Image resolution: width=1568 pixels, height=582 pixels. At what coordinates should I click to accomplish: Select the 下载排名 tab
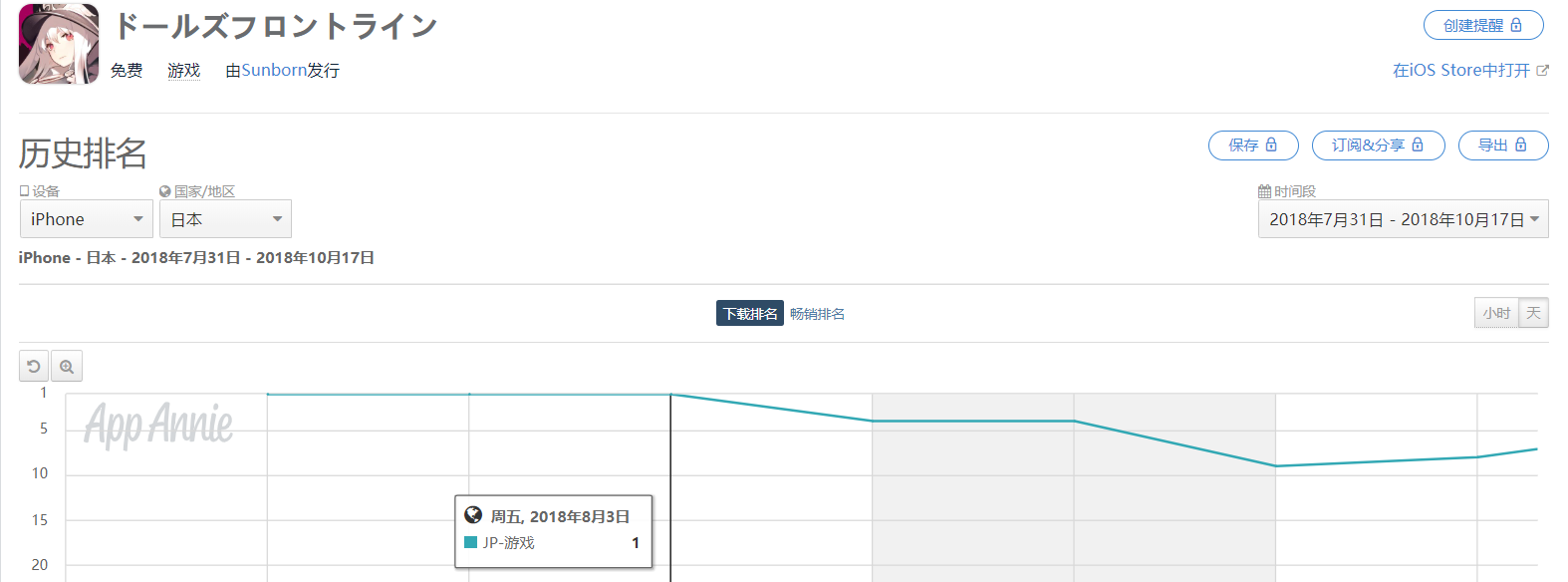pos(750,313)
